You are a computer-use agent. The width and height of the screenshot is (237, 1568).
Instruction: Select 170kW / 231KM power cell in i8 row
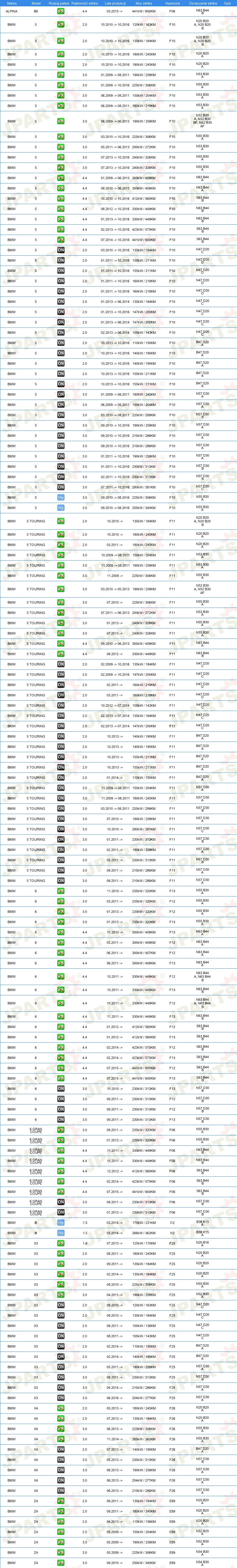tap(144, 1223)
